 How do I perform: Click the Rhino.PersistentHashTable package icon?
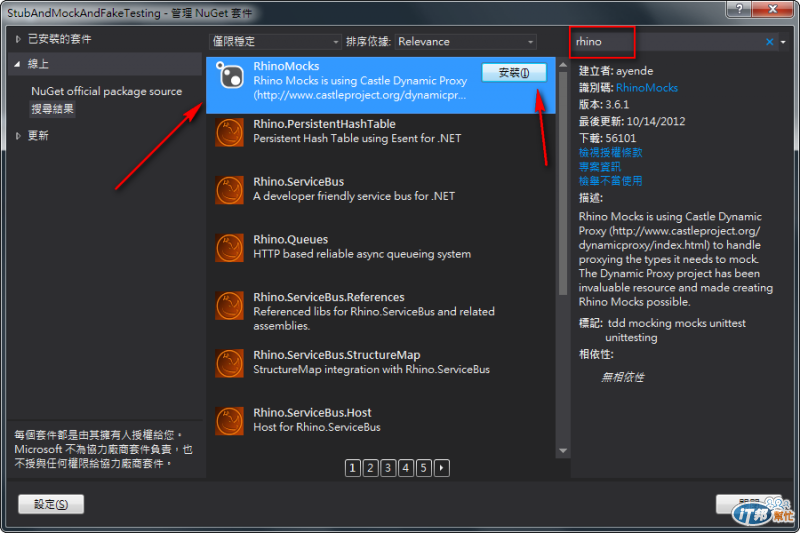pos(229,133)
